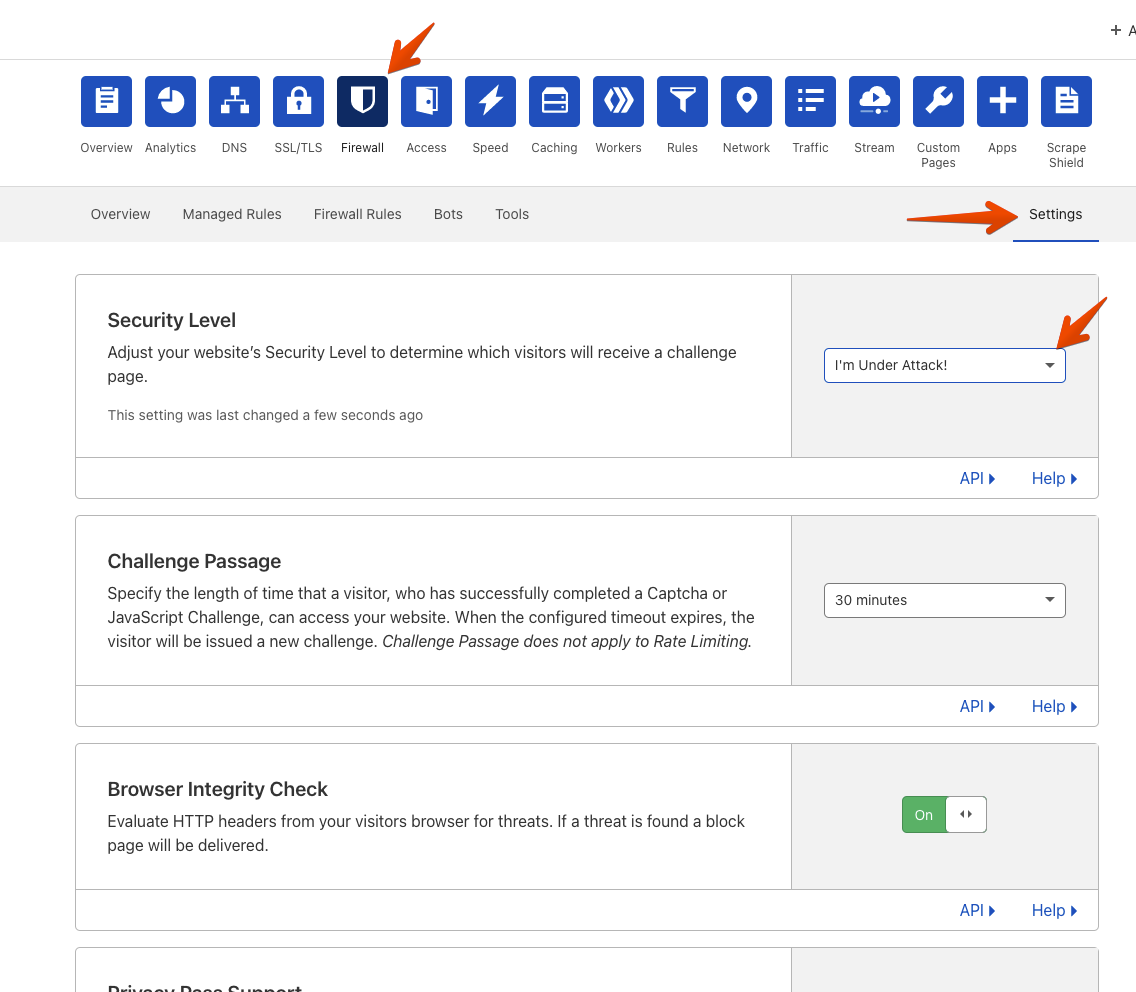Switch to the Firewall Rules tab
Image resolution: width=1136 pixels, height=992 pixels.
[x=357, y=214]
